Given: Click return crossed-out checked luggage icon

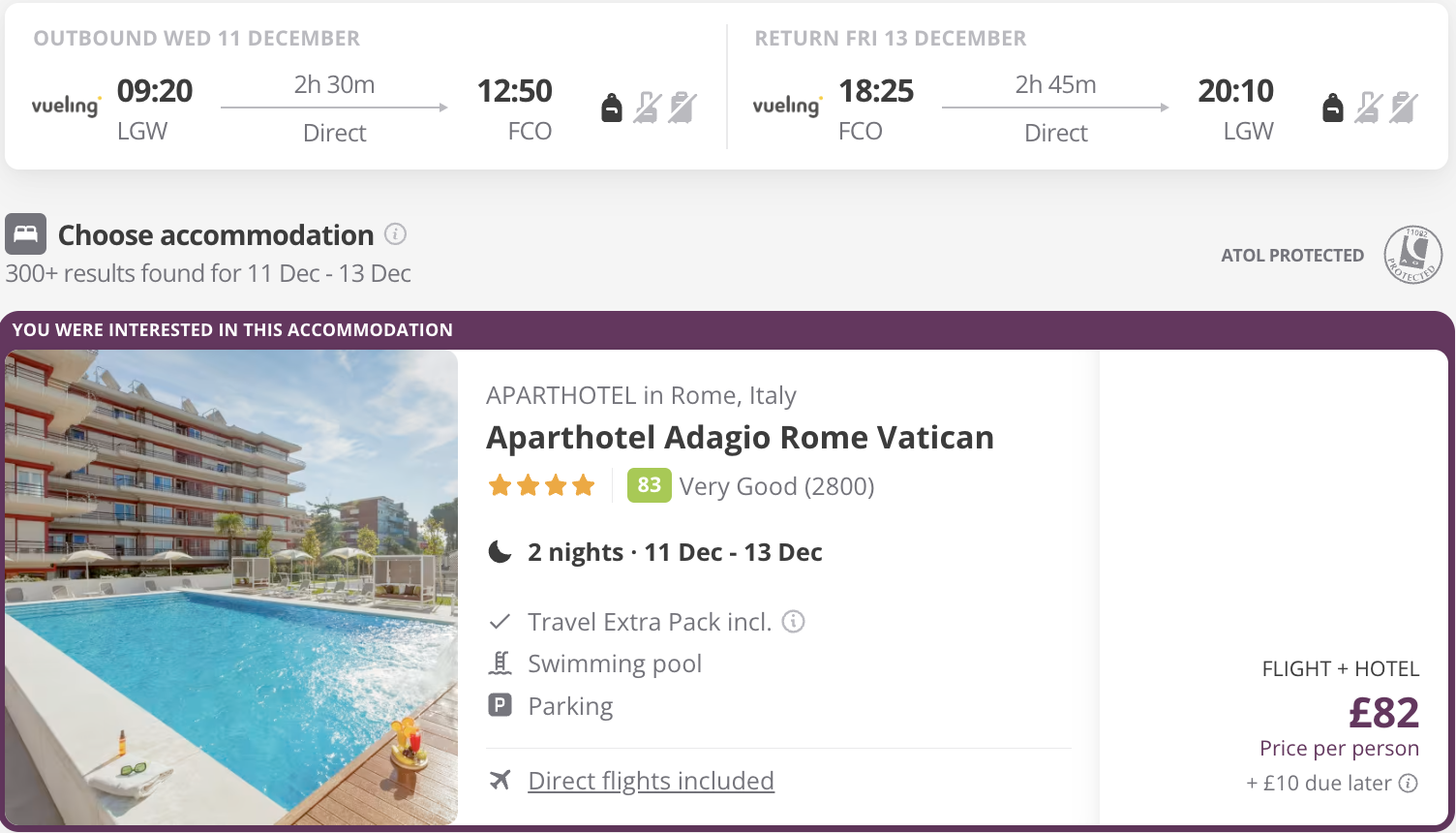Looking at the screenshot, I should [1404, 108].
